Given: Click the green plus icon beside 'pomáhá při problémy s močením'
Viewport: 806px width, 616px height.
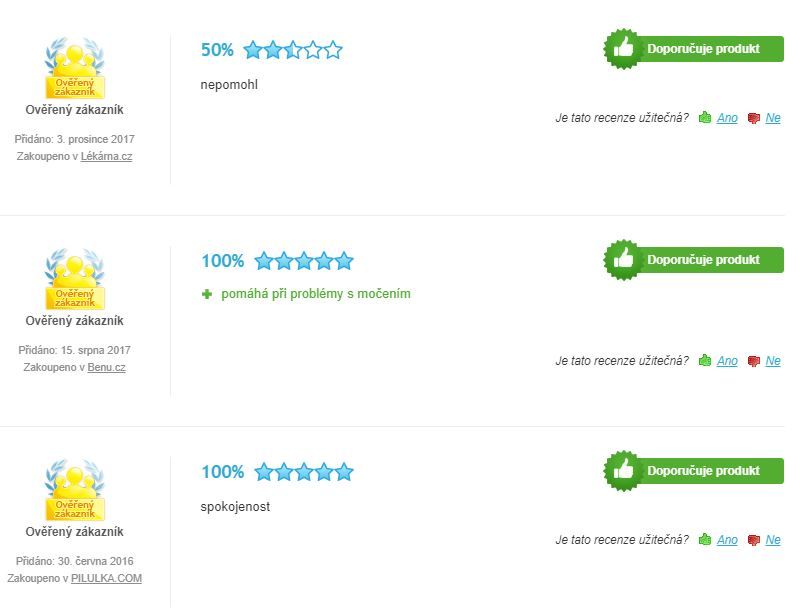Looking at the screenshot, I should [207, 294].
